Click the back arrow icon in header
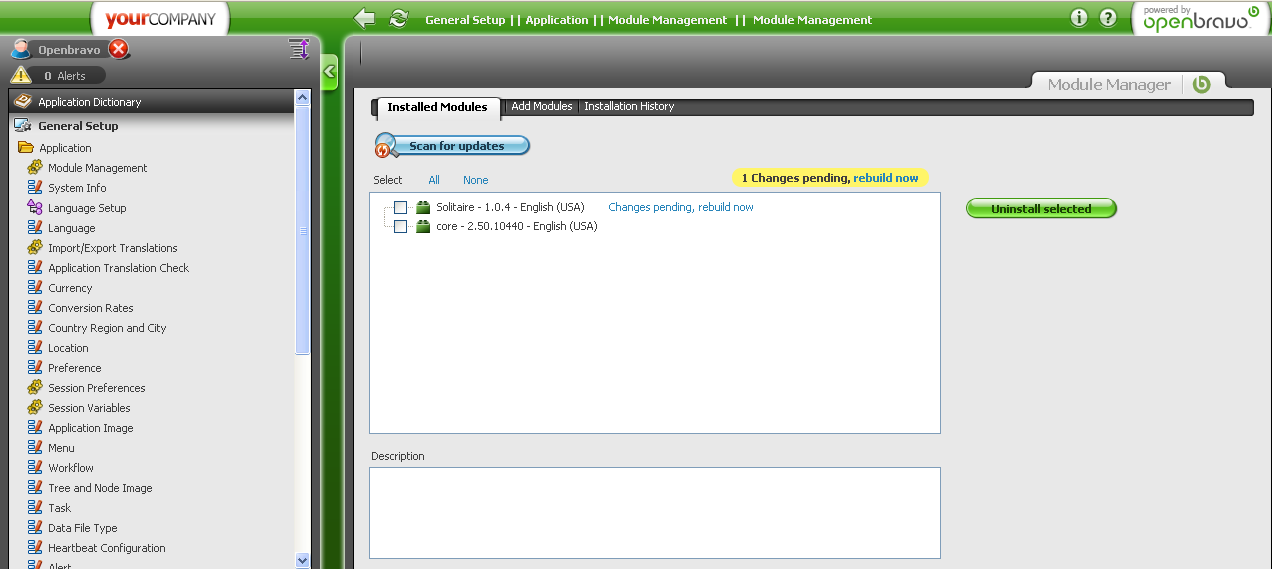1272x569 pixels. coord(365,19)
